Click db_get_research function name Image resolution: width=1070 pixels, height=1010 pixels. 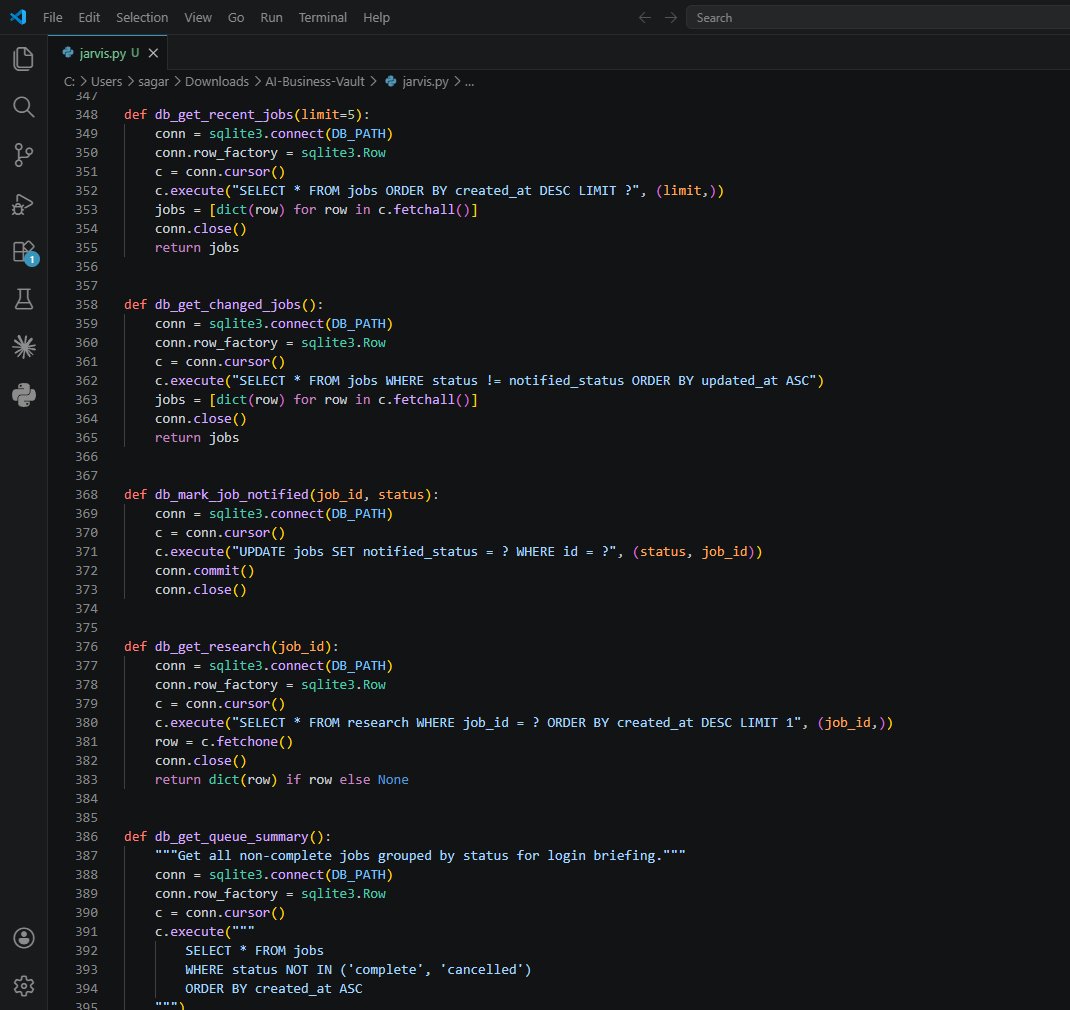point(212,646)
